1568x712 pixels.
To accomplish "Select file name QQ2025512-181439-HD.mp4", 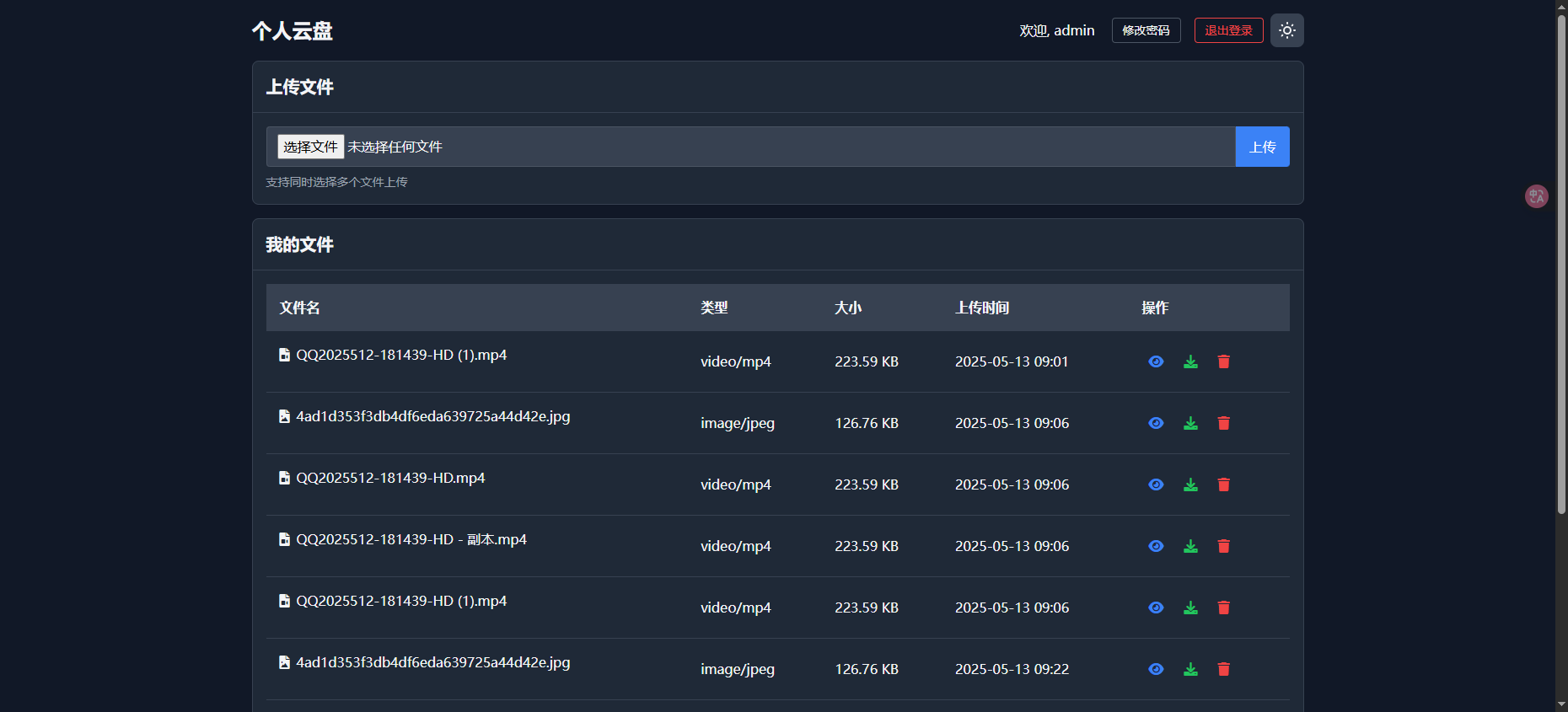I will (x=390, y=478).
